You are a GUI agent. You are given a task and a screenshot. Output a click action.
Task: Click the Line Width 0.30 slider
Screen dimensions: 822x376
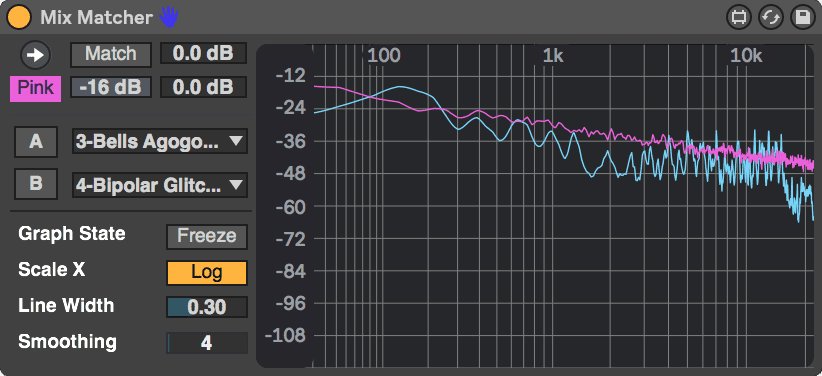coord(207,307)
